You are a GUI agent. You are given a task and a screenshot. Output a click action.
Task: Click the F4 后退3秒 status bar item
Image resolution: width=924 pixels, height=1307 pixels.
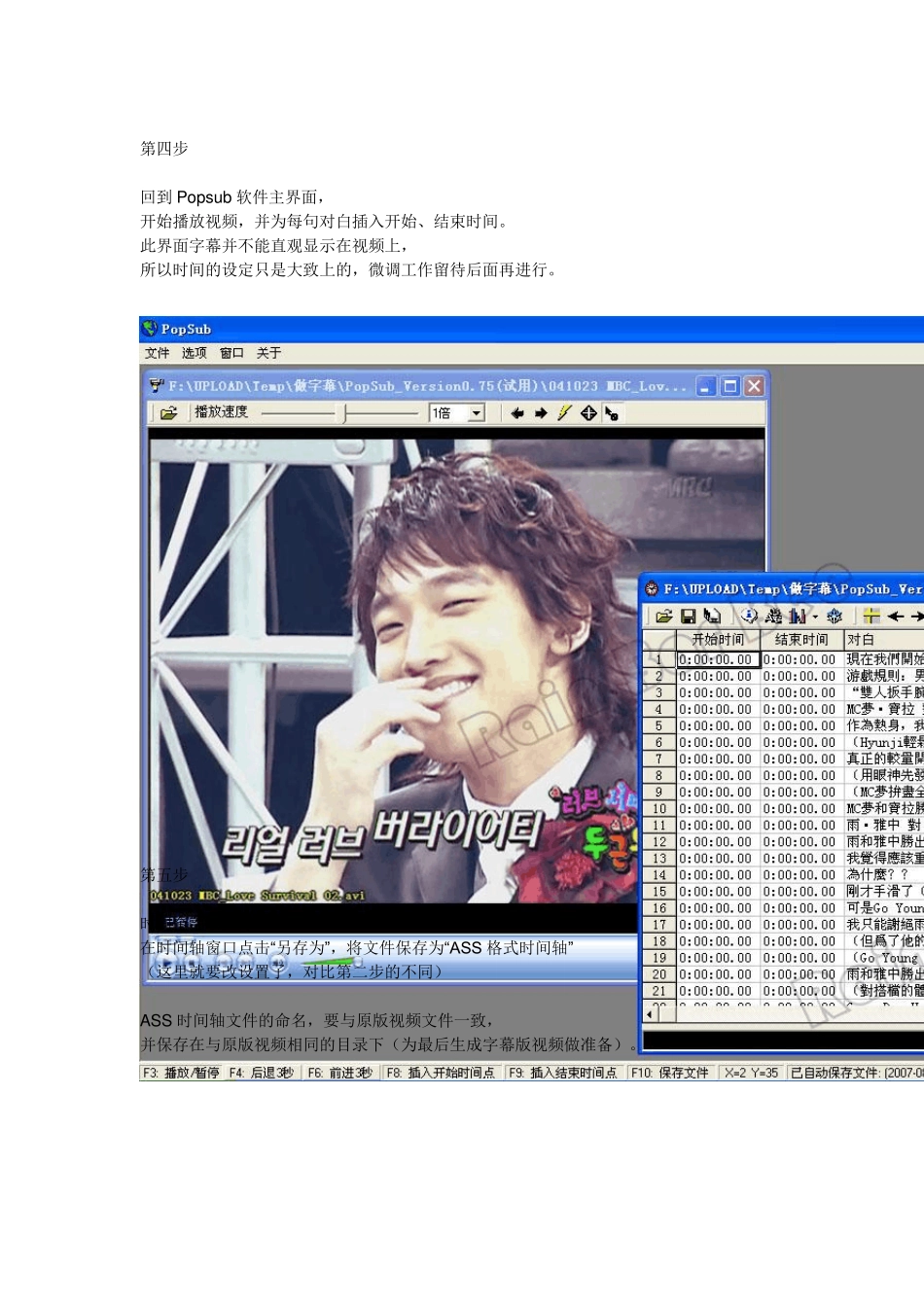(263, 1073)
